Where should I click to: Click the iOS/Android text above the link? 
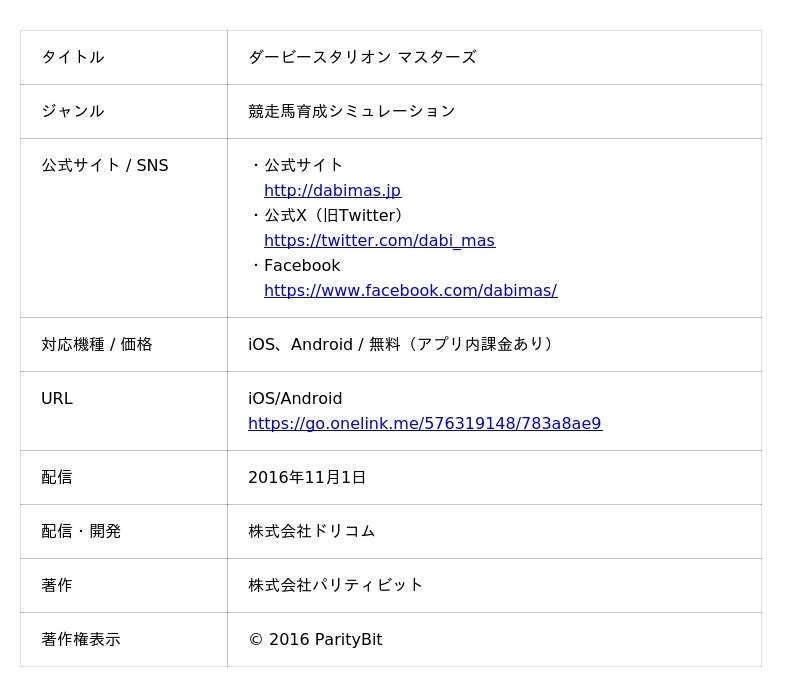pos(295,398)
